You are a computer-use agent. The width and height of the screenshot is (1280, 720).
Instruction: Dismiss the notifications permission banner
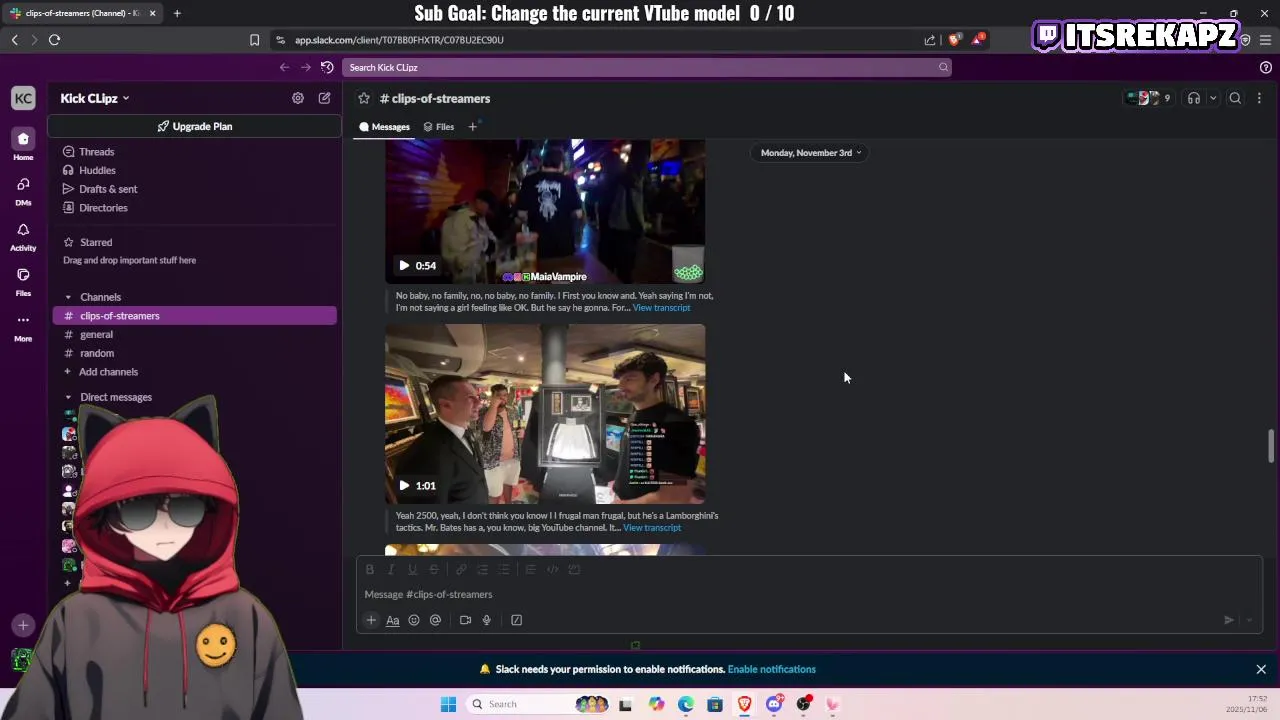[x=1261, y=670]
